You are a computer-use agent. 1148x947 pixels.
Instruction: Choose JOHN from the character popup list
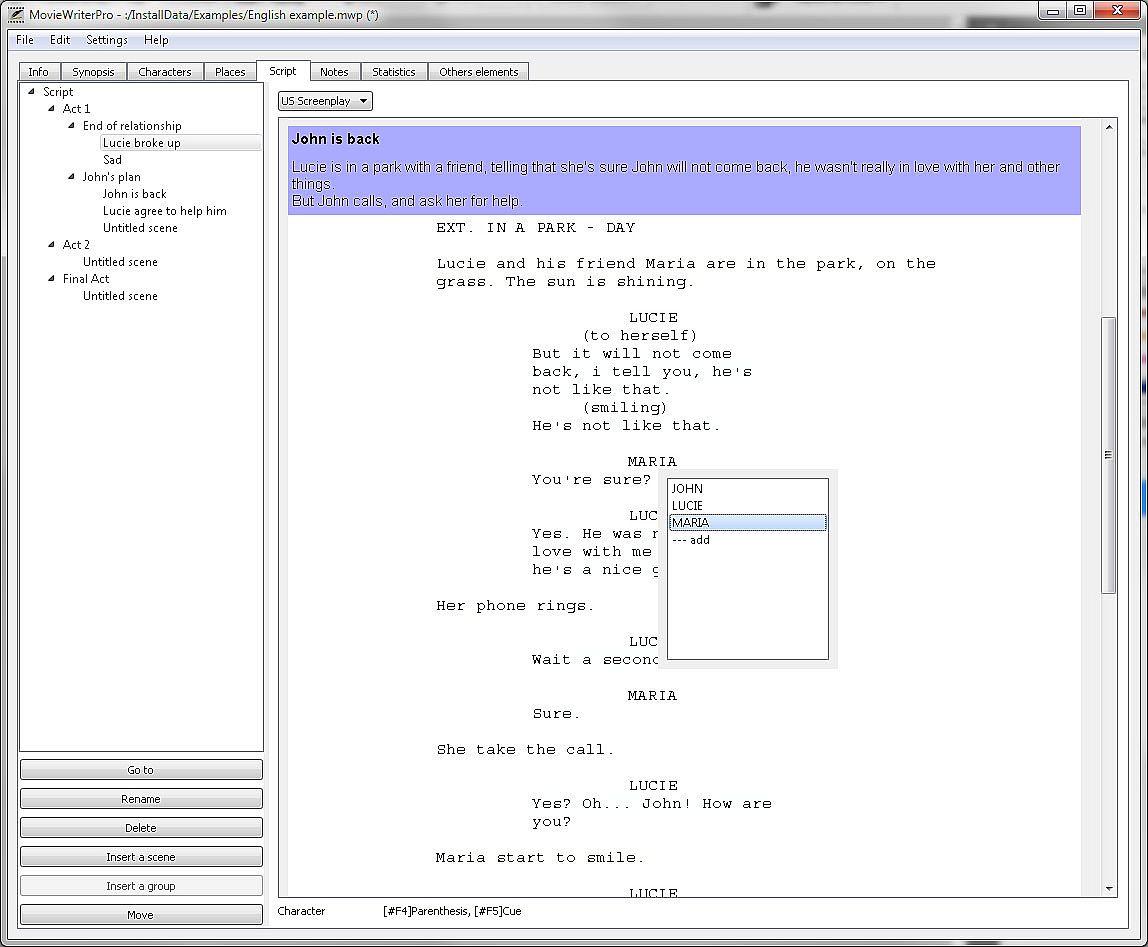688,489
